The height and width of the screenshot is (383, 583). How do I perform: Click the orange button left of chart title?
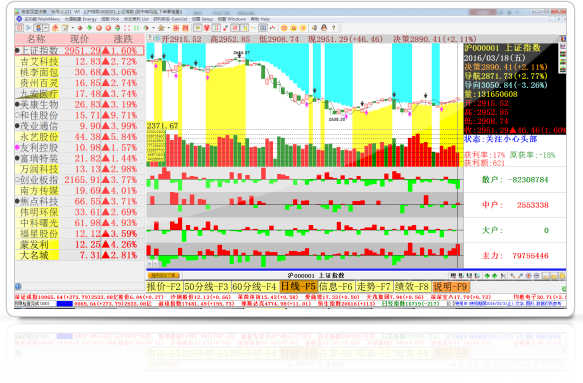click(x=164, y=276)
